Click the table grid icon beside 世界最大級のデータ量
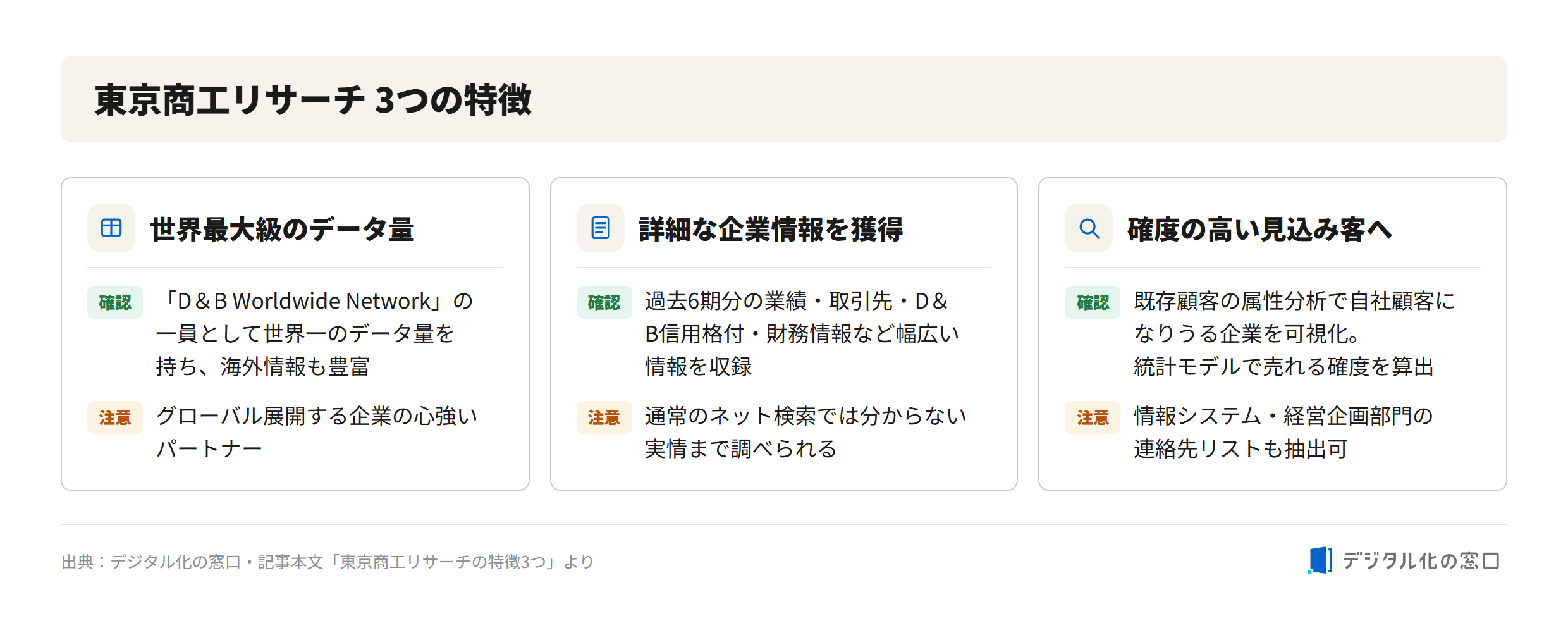Viewport: 1568px width, 635px height. [x=111, y=228]
